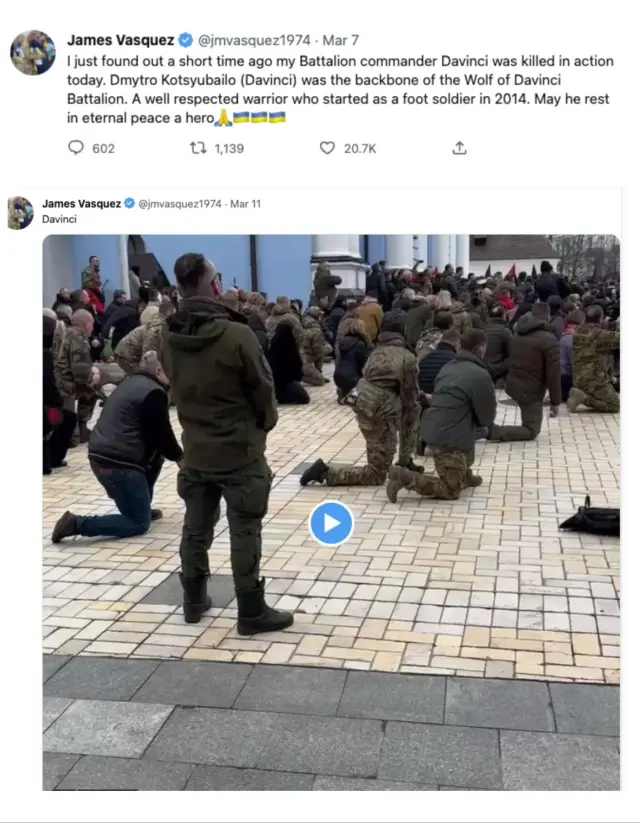Click @jmvasquez1974 handle in second tweet
The height and width of the screenshot is (823, 640).
180,204
